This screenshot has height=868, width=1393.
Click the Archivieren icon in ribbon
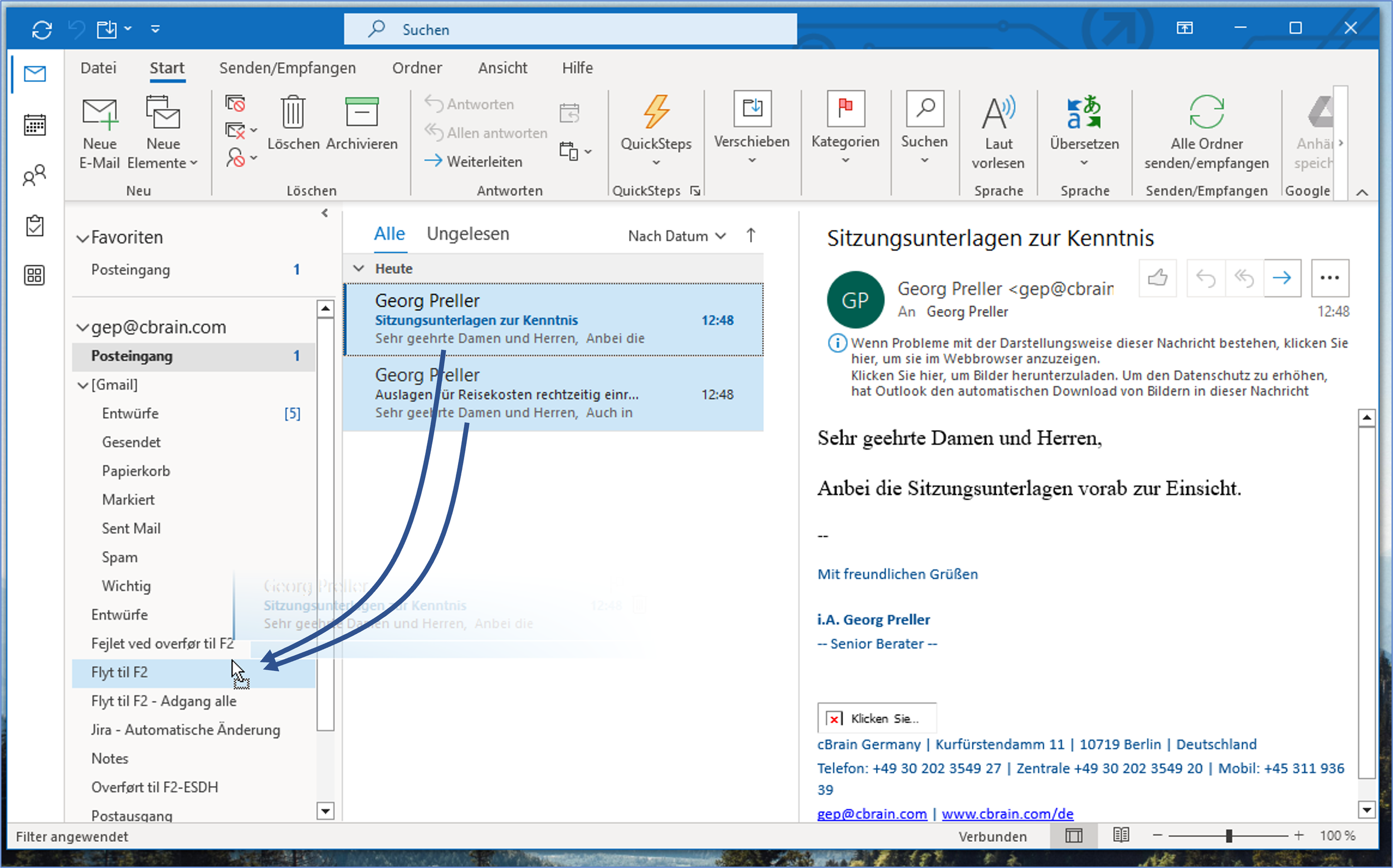pos(361,112)
